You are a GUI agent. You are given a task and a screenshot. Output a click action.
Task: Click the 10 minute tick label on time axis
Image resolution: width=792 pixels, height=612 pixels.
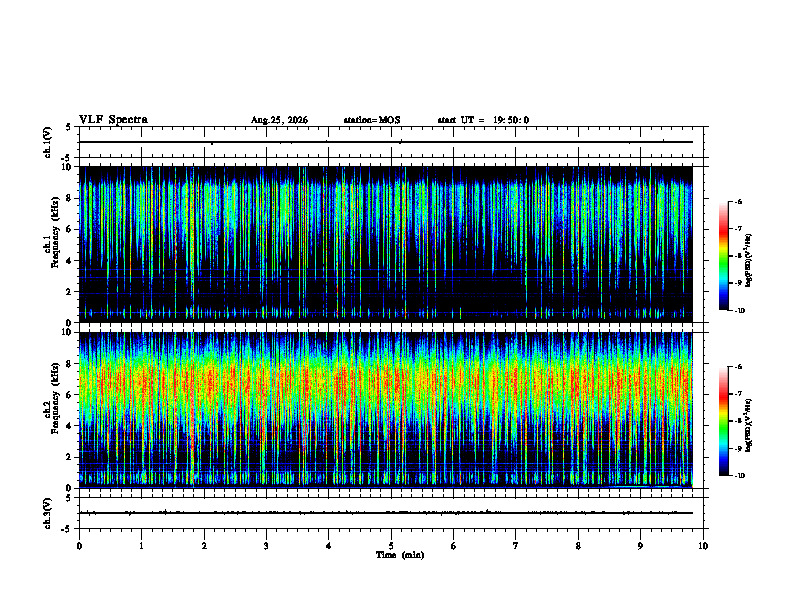[x=703, y=546]
